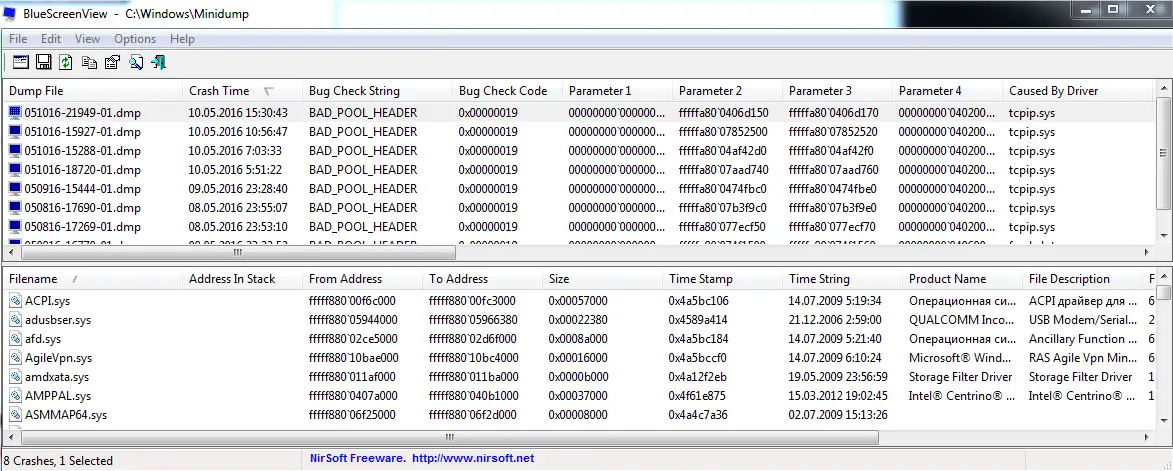Sort by the Caused By Driver column header

click(1053, 91)
